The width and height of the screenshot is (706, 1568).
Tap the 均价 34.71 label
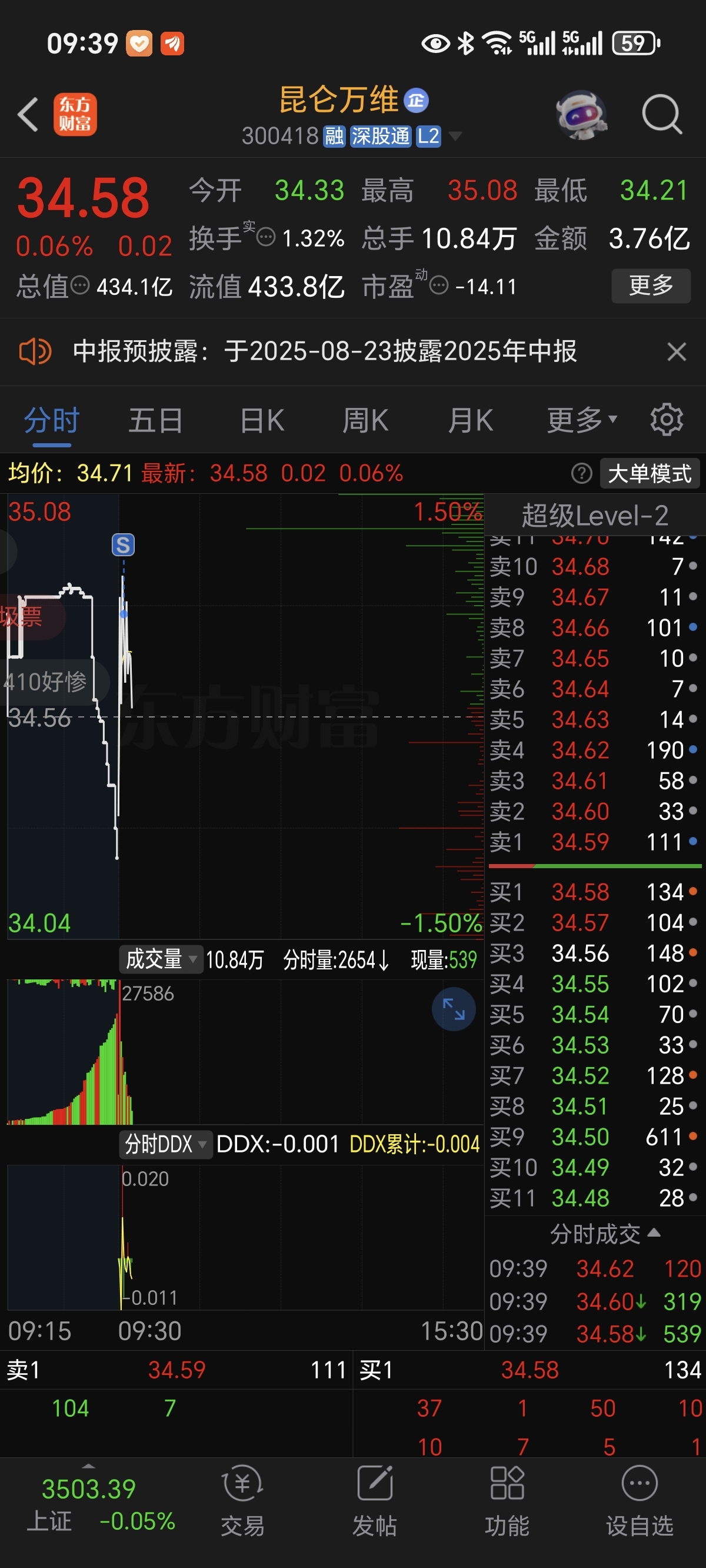coord(70,473)
